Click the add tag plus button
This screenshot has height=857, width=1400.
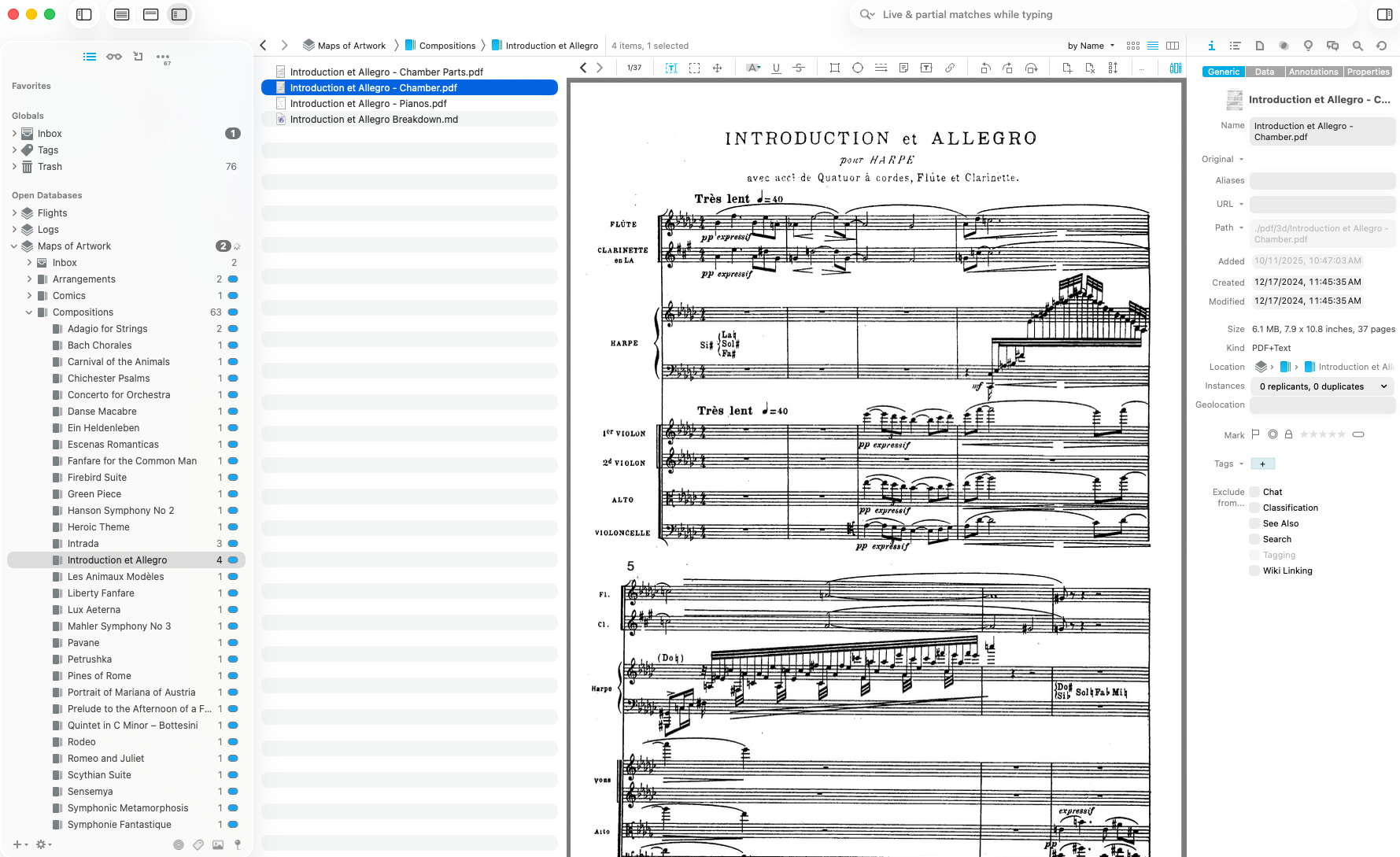coord(1262,464)
